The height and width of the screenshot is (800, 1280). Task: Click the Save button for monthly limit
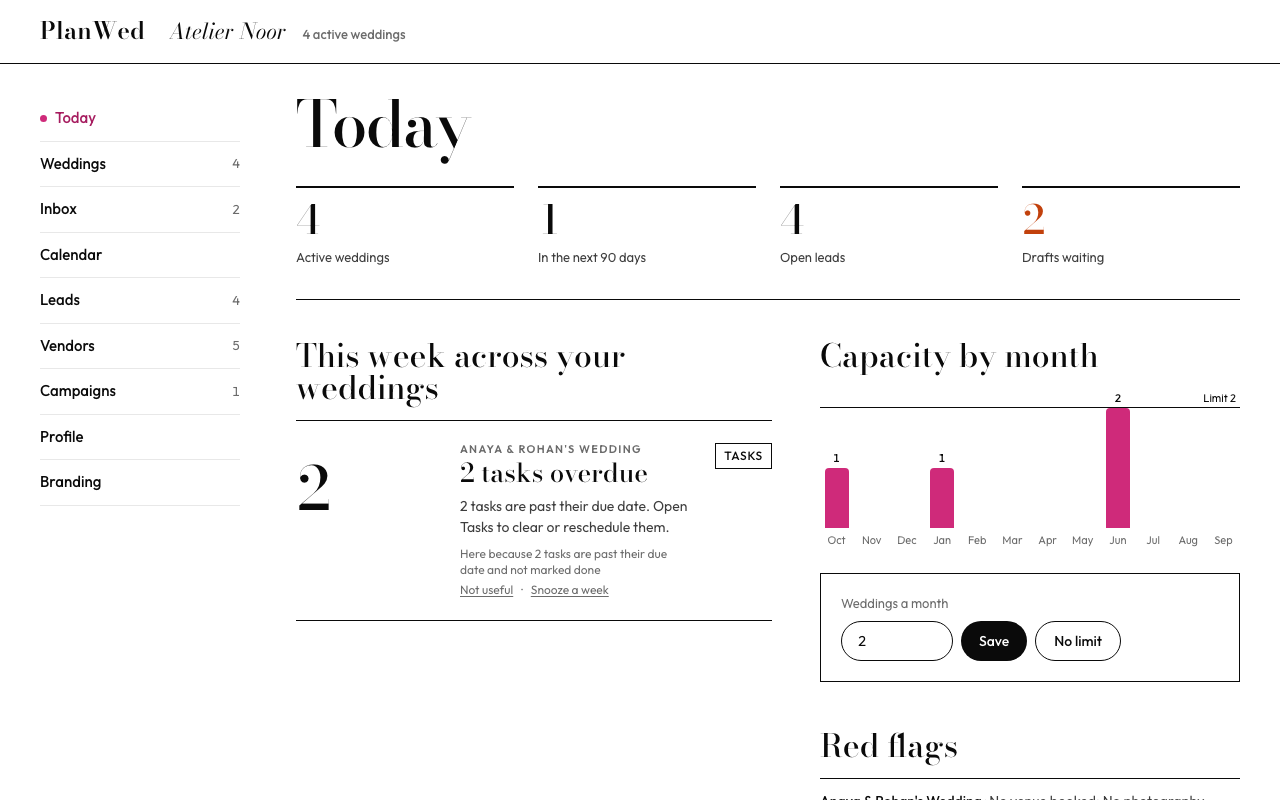[994, 641]
